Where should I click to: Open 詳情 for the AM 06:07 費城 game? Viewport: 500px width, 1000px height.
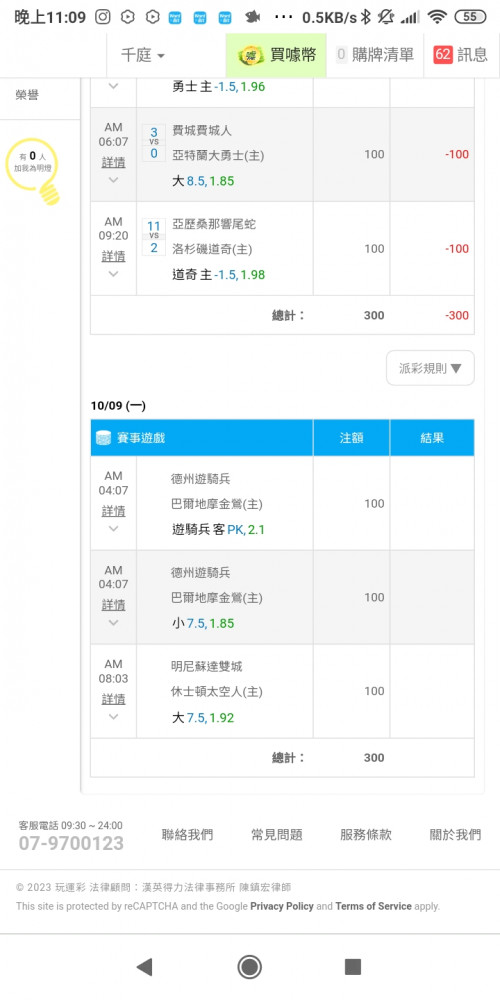tap(114, 163)
